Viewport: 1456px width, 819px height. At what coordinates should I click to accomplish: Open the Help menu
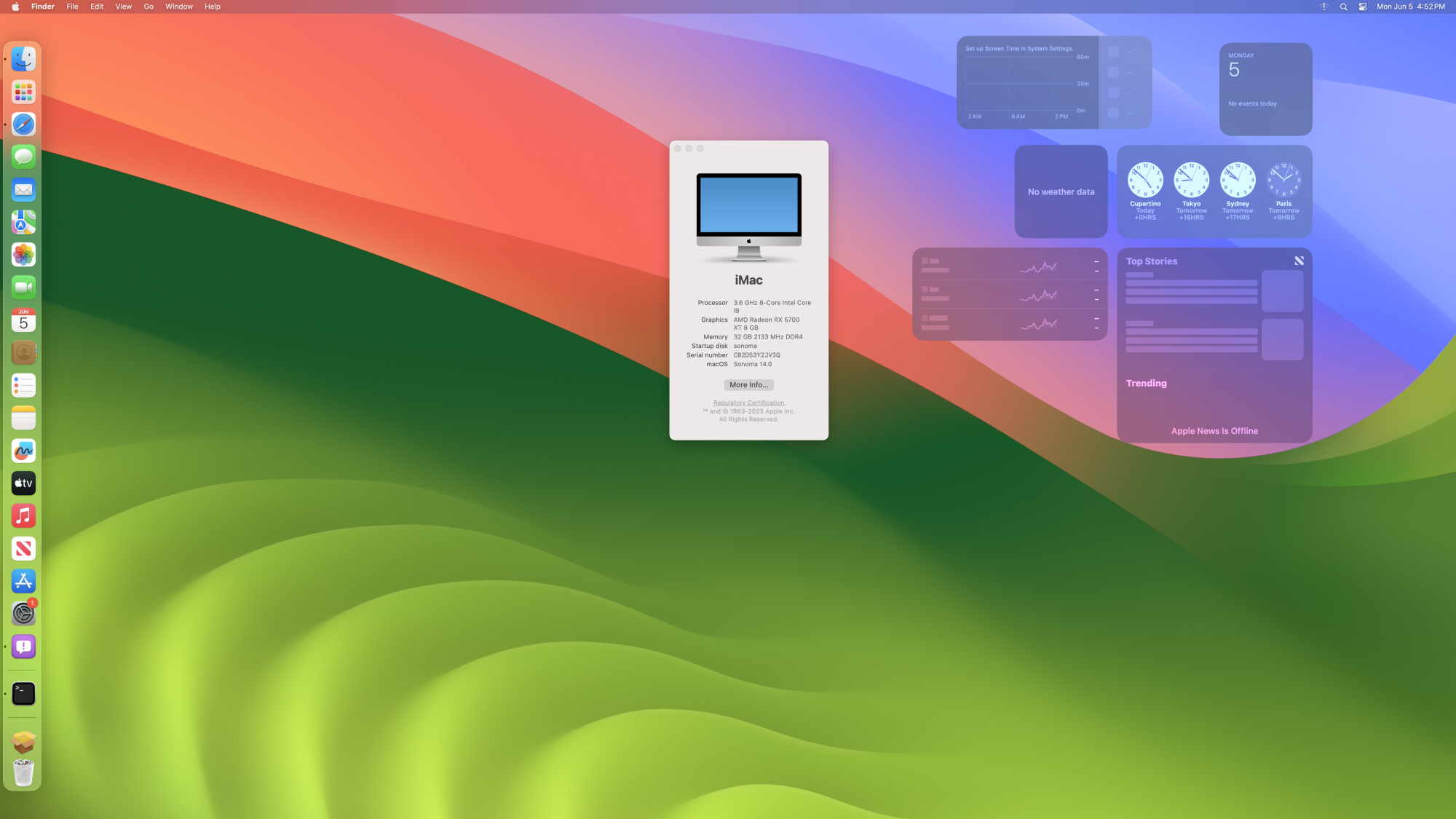point(213,7)
